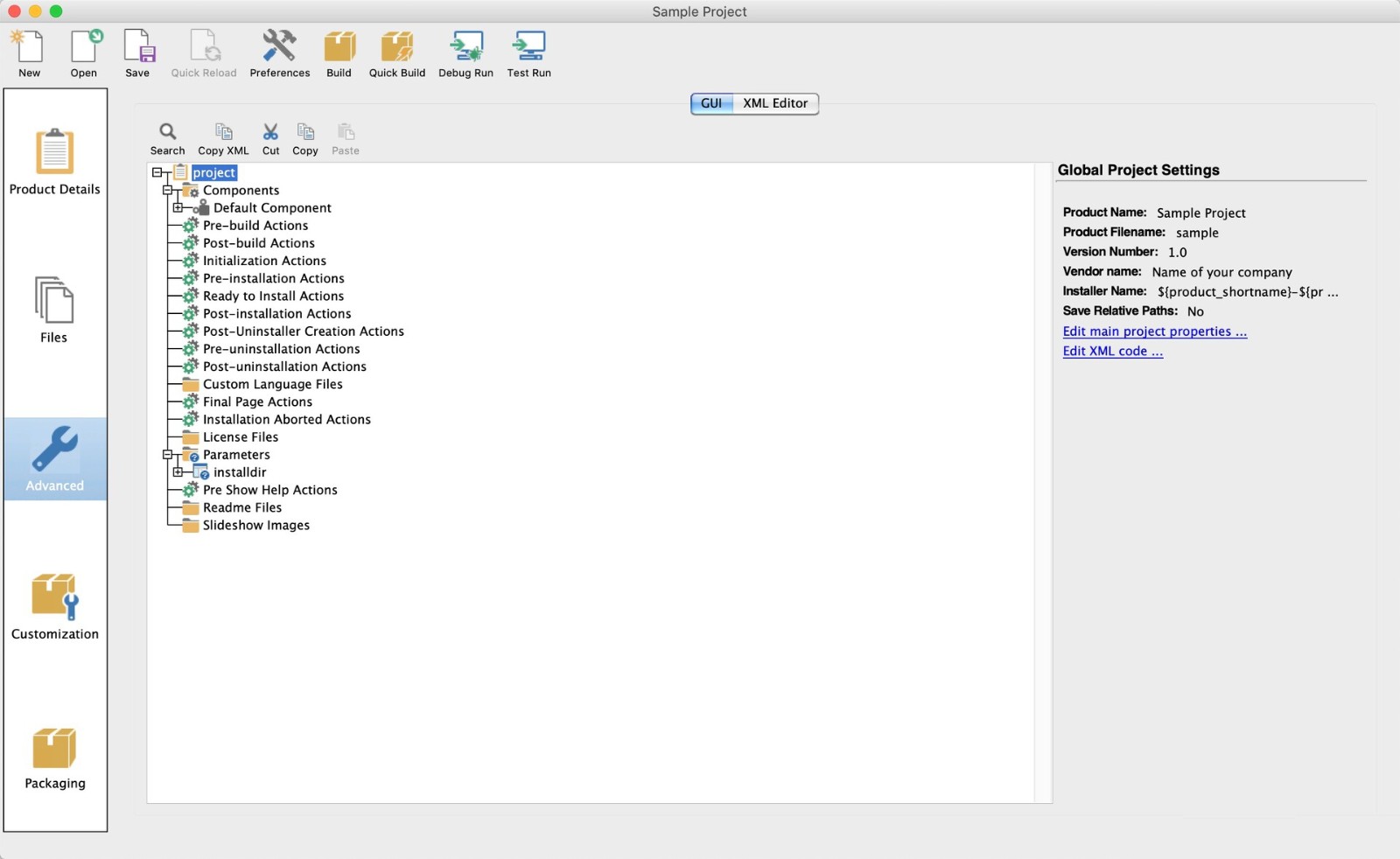Collapse the project root node
The width and height of the screenshot is (1400, 859).
157,172
